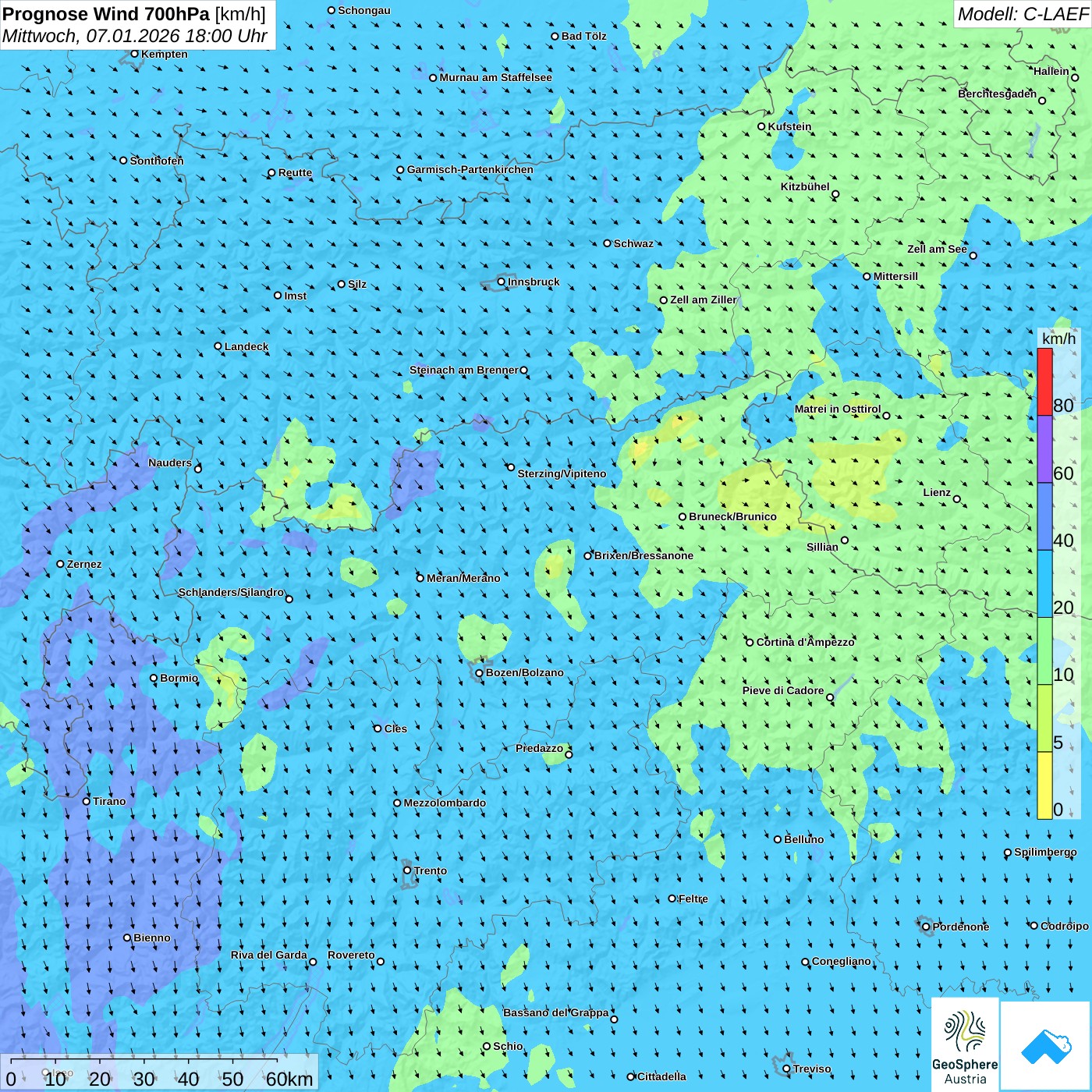Click the Feltre location dot
This screenshot has height=1092, width=1092.
[x=672, y=899]
